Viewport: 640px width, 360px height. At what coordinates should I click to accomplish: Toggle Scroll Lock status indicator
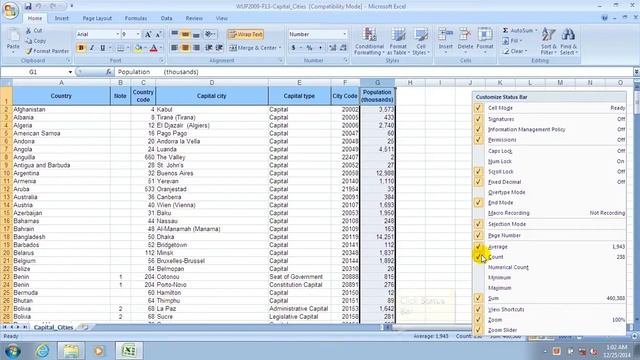(x=549, y=171)
